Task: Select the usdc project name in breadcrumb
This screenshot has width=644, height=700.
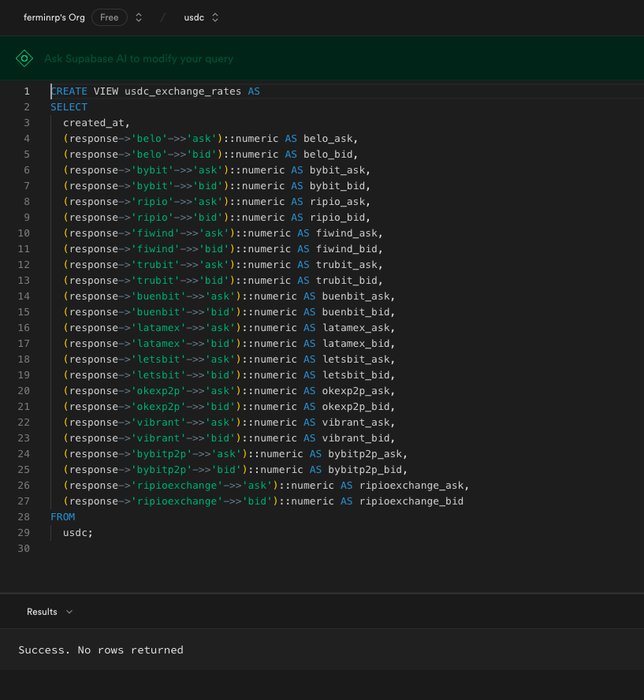Action: coord(194,17)
